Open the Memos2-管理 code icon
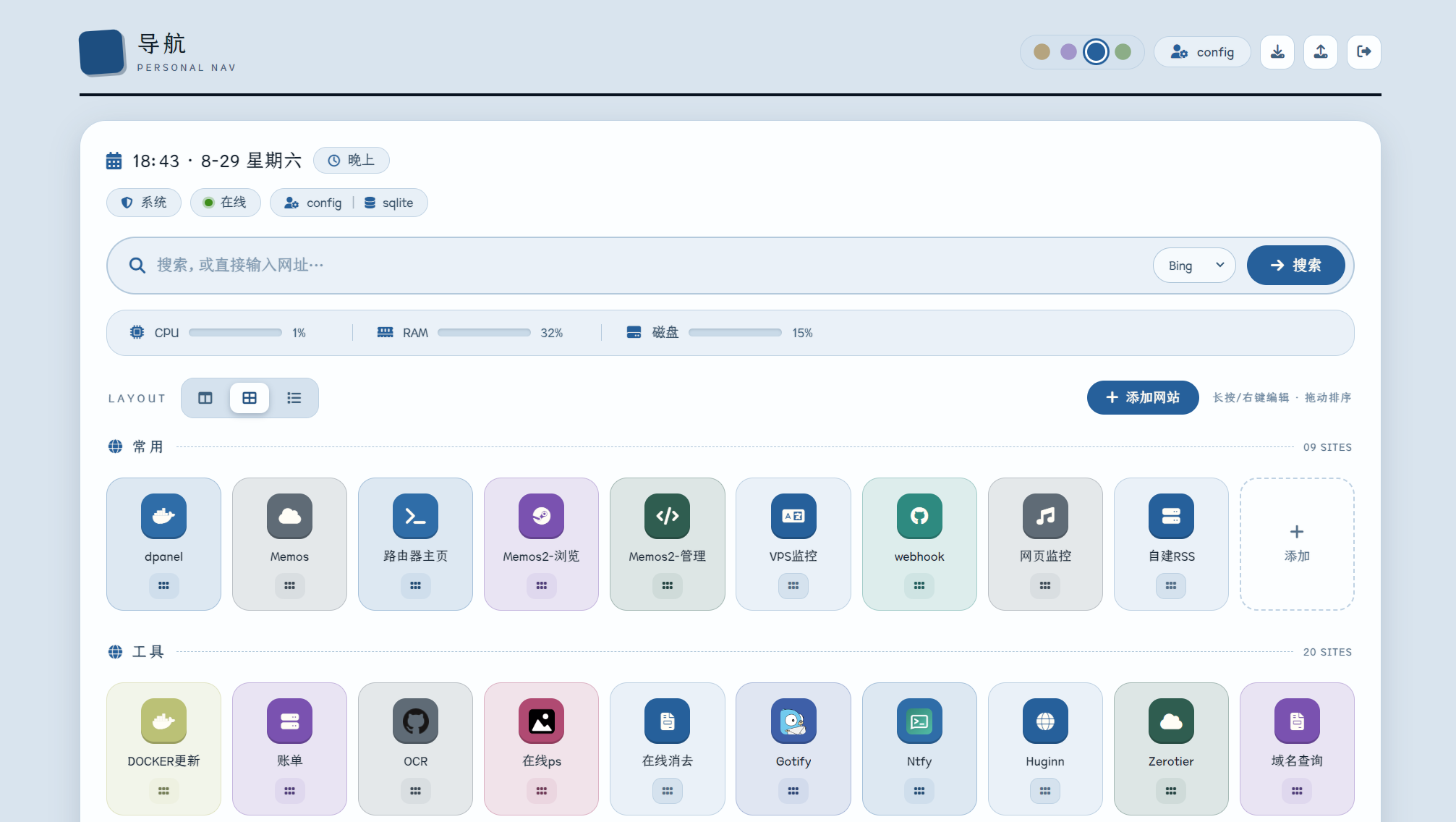 point(667,516)
